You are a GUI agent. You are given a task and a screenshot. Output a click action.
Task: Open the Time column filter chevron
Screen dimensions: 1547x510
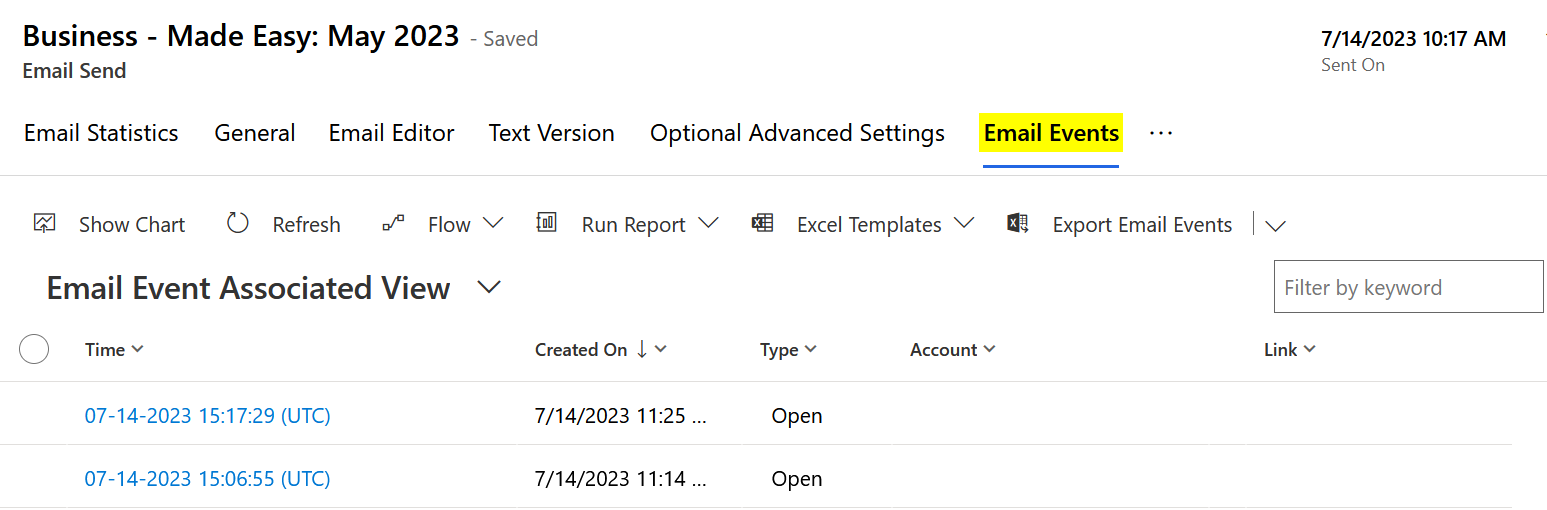pos(138,349)
